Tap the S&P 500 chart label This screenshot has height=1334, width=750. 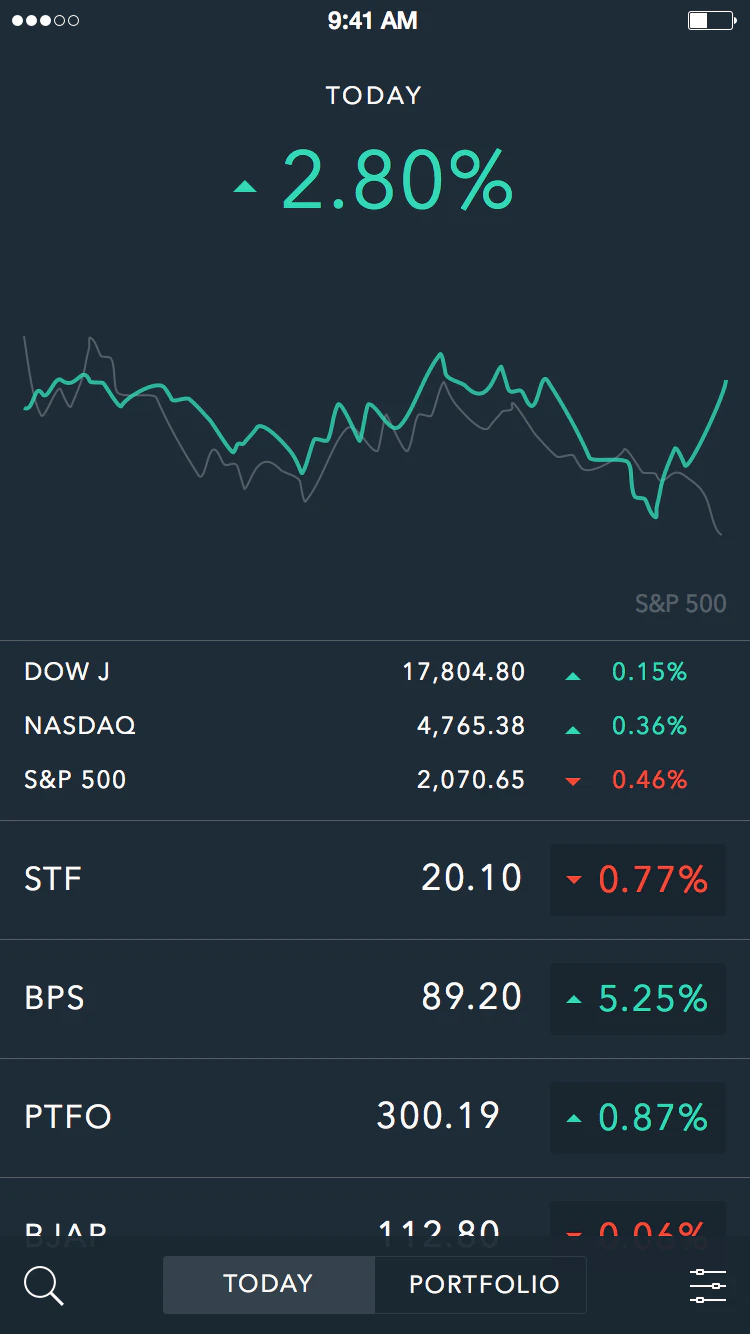(680, 603)
